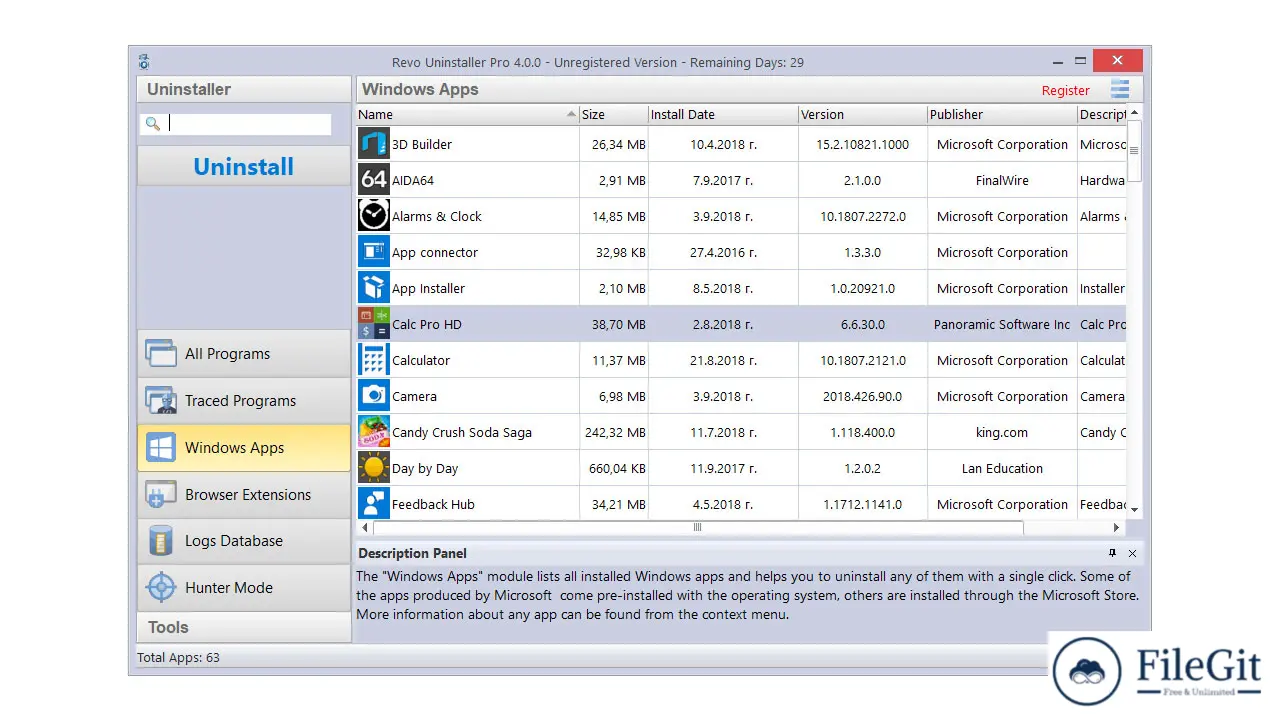Open All Programs module
The image size is (1280, 720).
coord(244,353)
